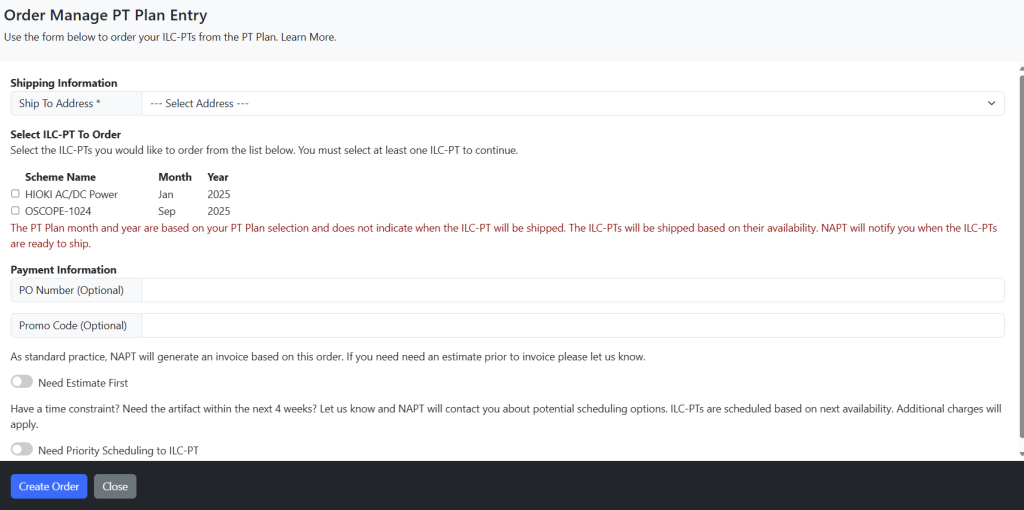Click the Year column header
Image resolution: width=1024 pixels, height=510 pixels.
[x=218, y=177]
